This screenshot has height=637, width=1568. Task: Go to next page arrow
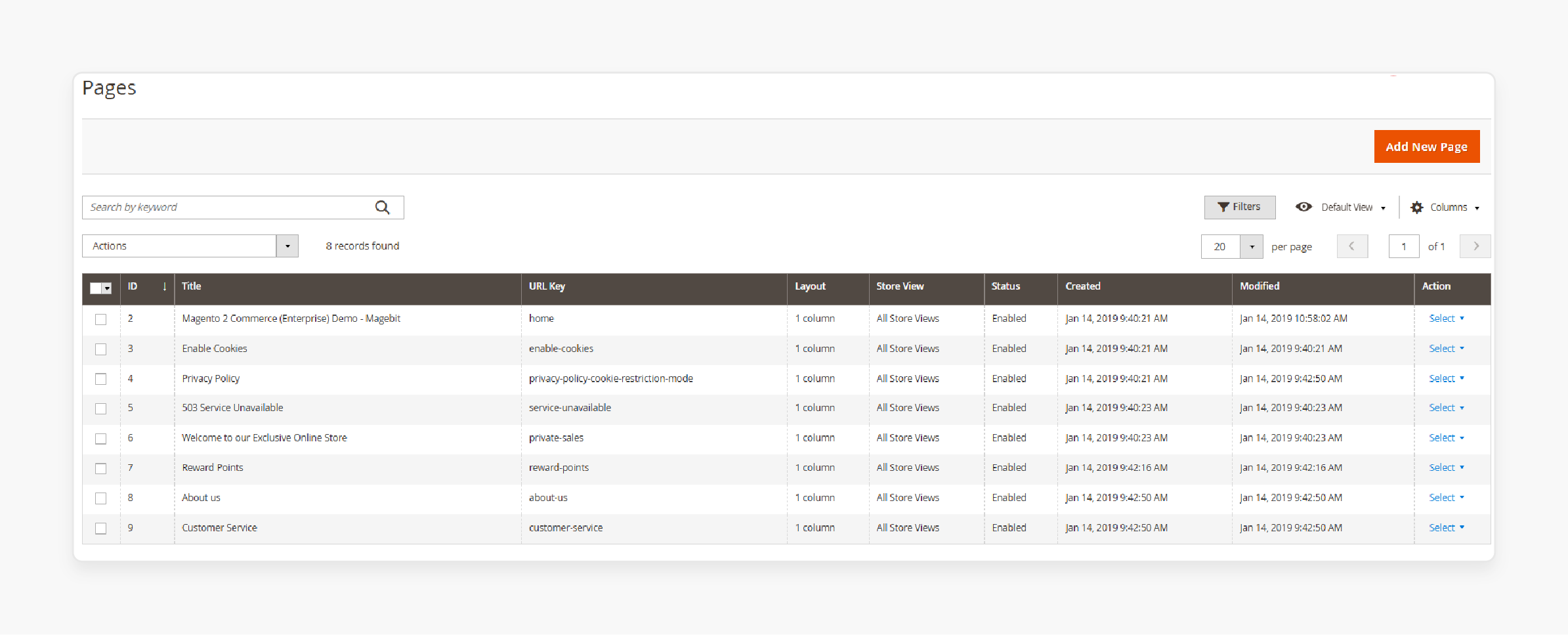point(1475,246)
